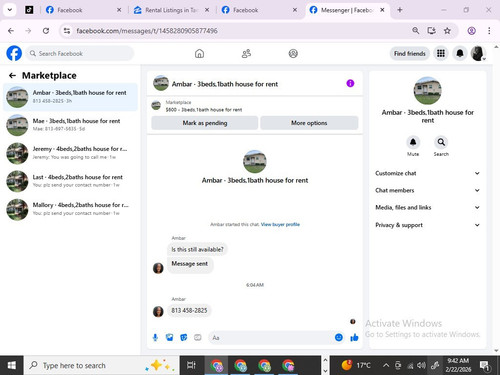Viewport: 500px width, 375px height.
Task: Open the volume speaker tray icon
Action: point(421,365)
